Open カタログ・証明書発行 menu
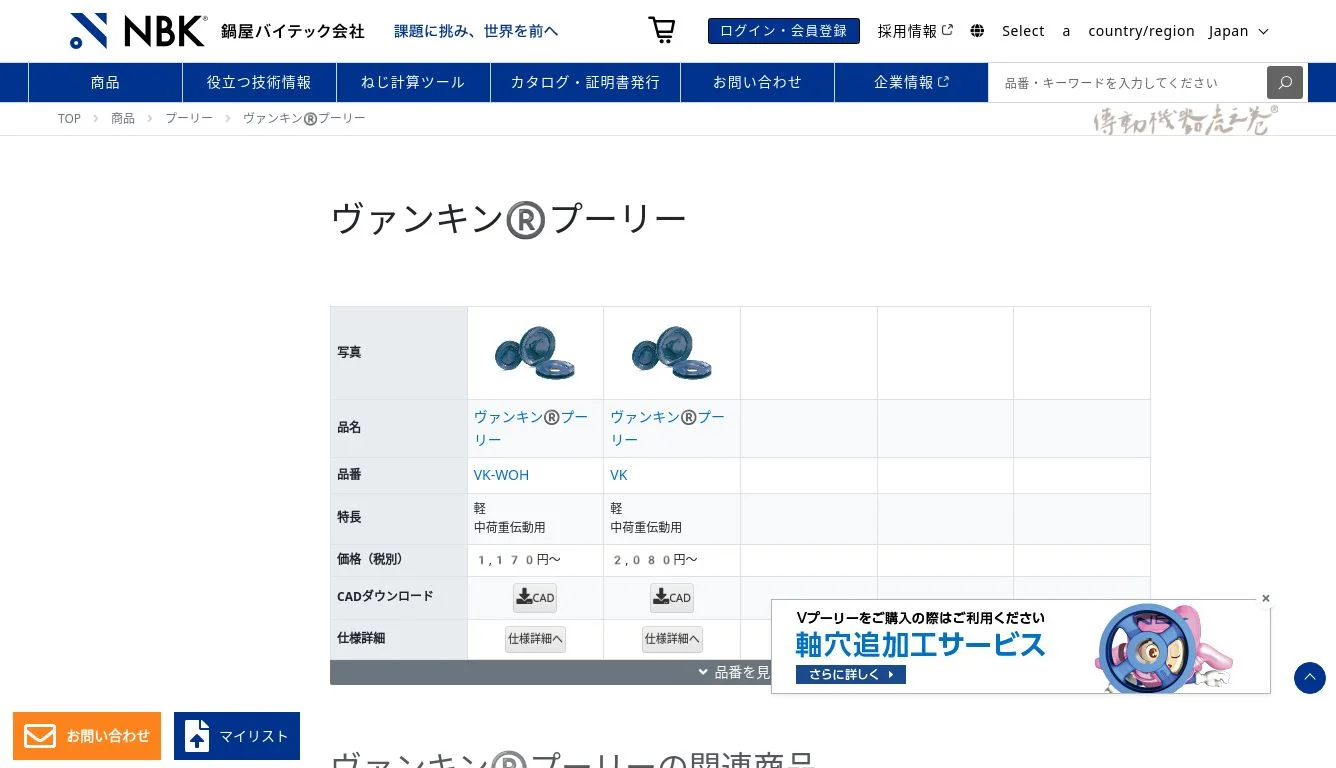The height and width of the screenshot is (768, 1336). tap(585, 82)
